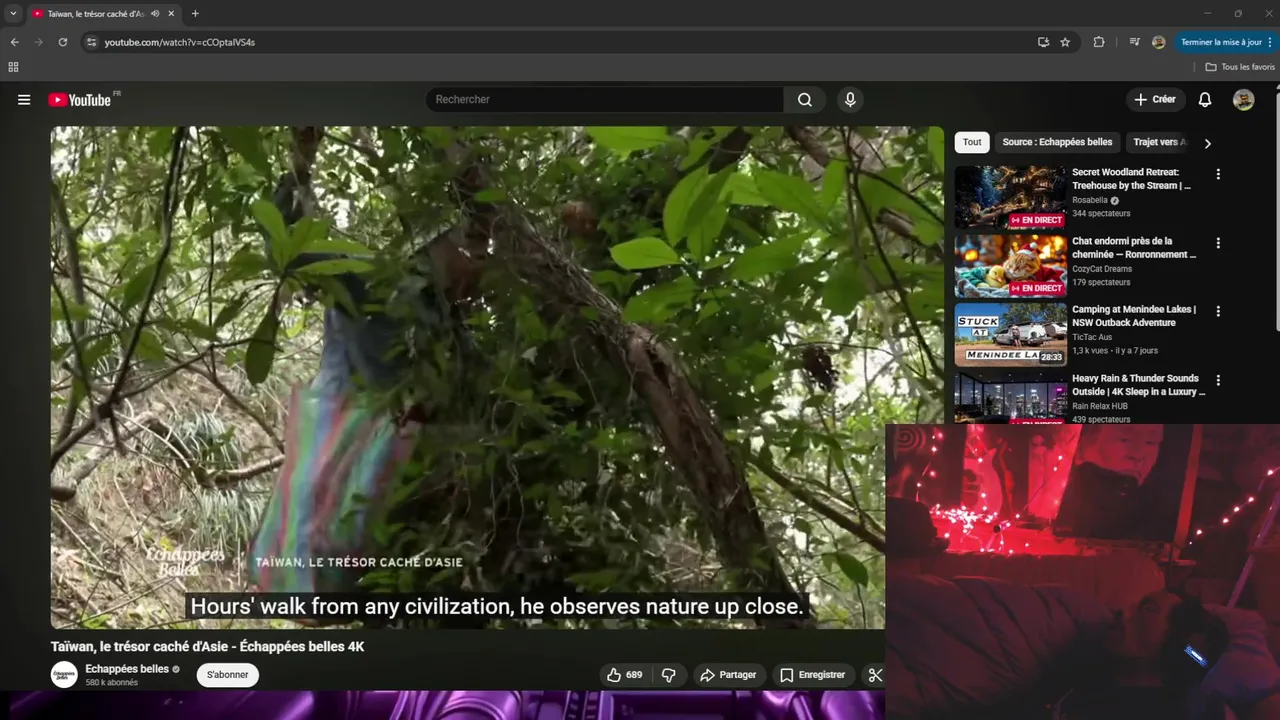Open Camping at Menindee Lakes thumbnail

(1010, 334)
